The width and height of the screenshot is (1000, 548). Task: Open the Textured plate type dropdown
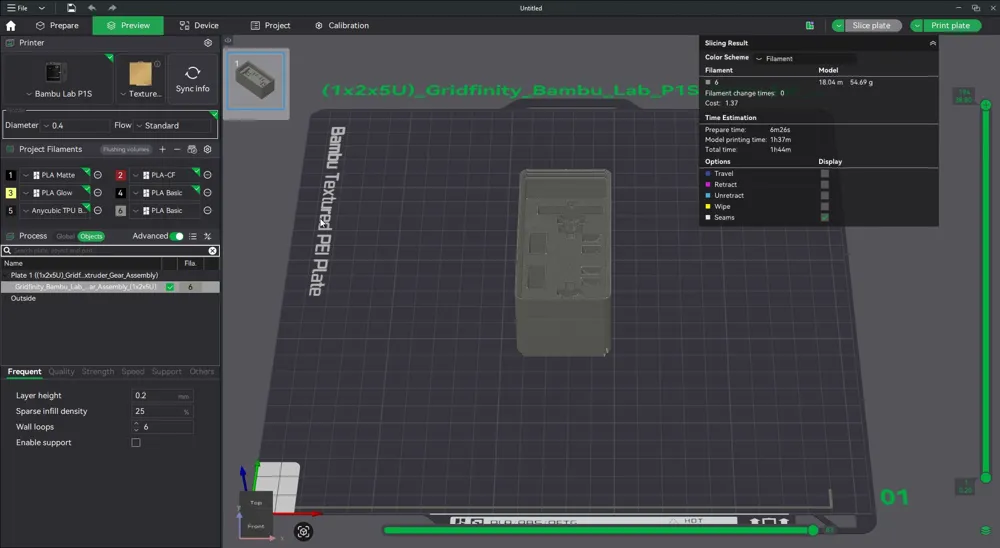click(x=141, y=94)
